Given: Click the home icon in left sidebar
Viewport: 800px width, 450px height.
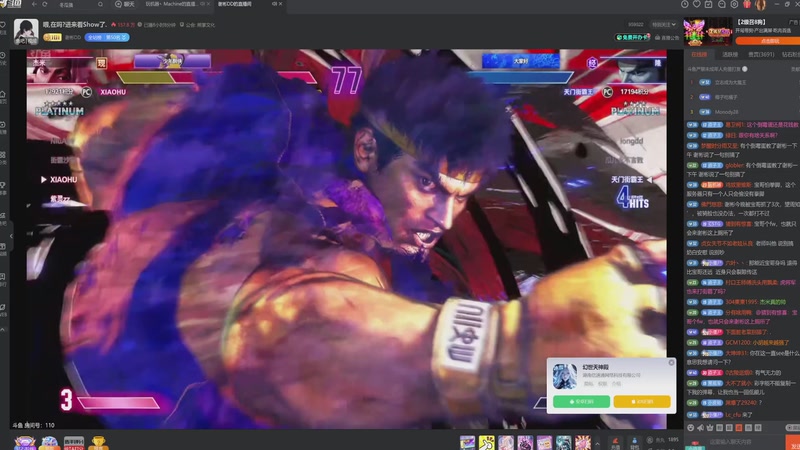Looking at the screenshot, I should coord(3,94).
